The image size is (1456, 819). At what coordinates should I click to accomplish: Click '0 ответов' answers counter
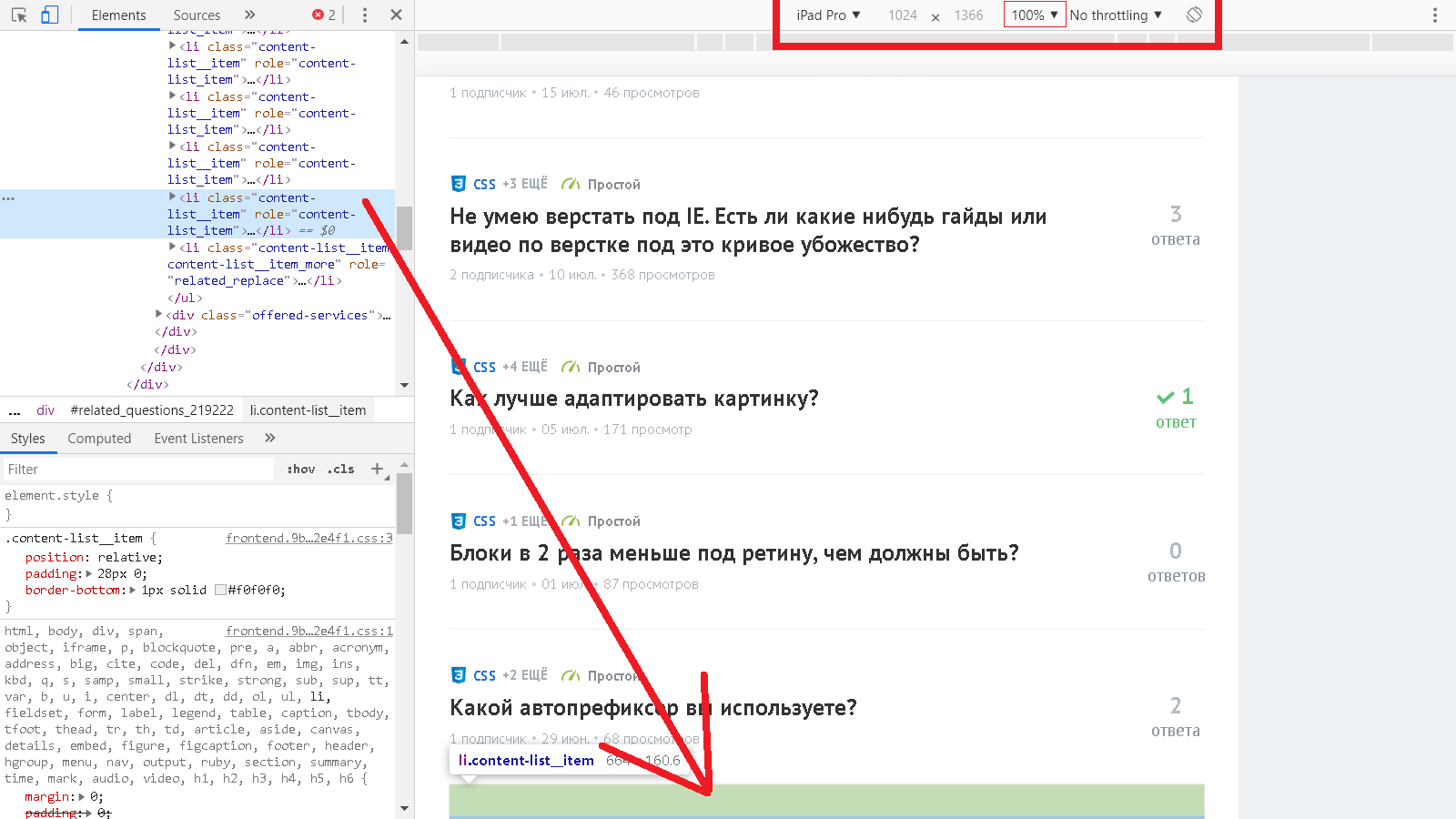(1176, 561)
